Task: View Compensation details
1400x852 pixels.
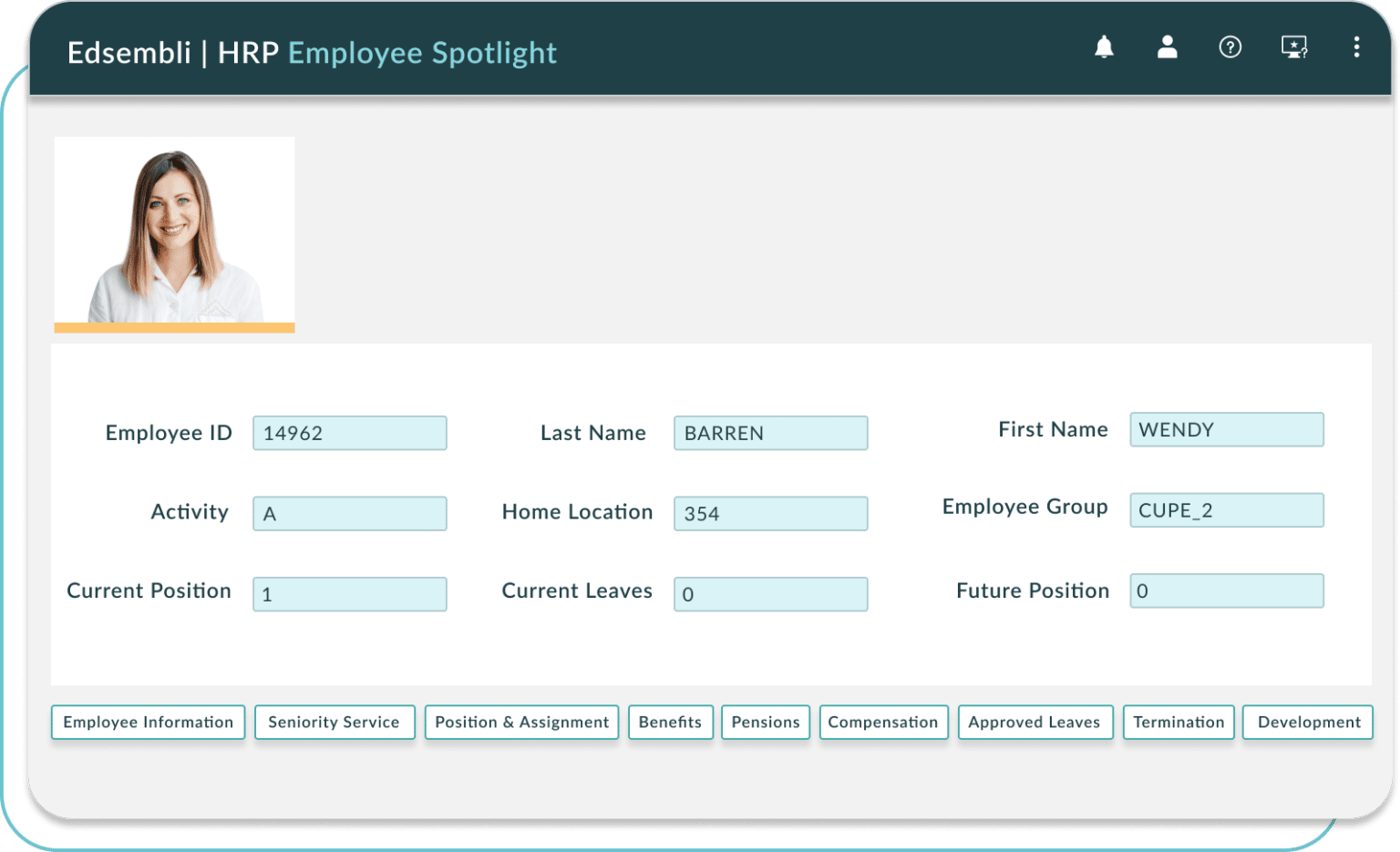Action: click(x=883, y=722)
